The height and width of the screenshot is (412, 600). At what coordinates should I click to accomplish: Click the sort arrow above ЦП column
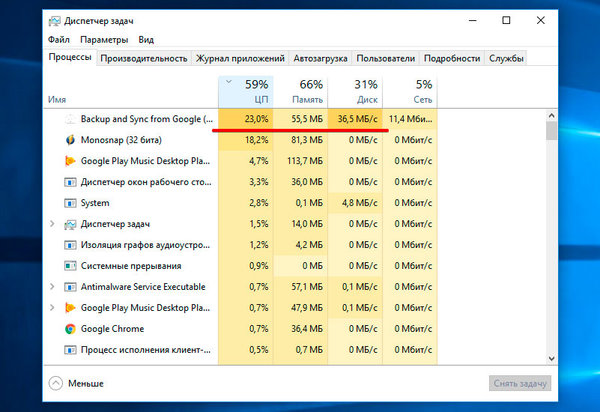[229, 81]
